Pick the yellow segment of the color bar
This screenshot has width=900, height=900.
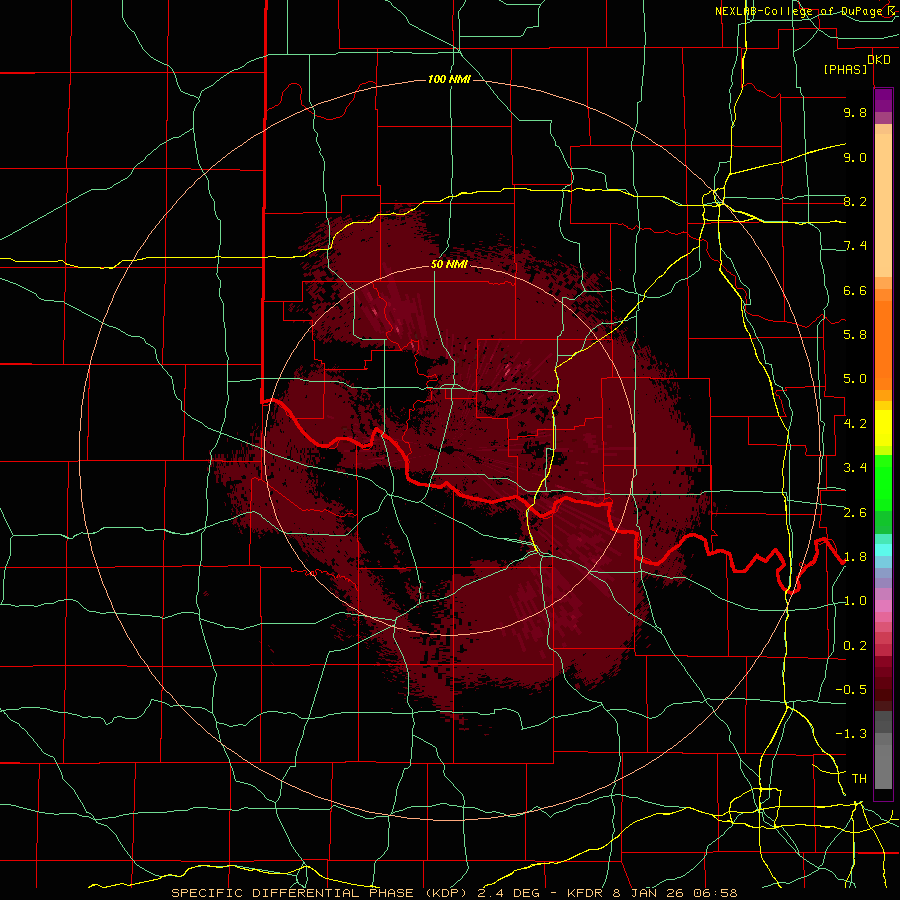[x=883, y=428]
